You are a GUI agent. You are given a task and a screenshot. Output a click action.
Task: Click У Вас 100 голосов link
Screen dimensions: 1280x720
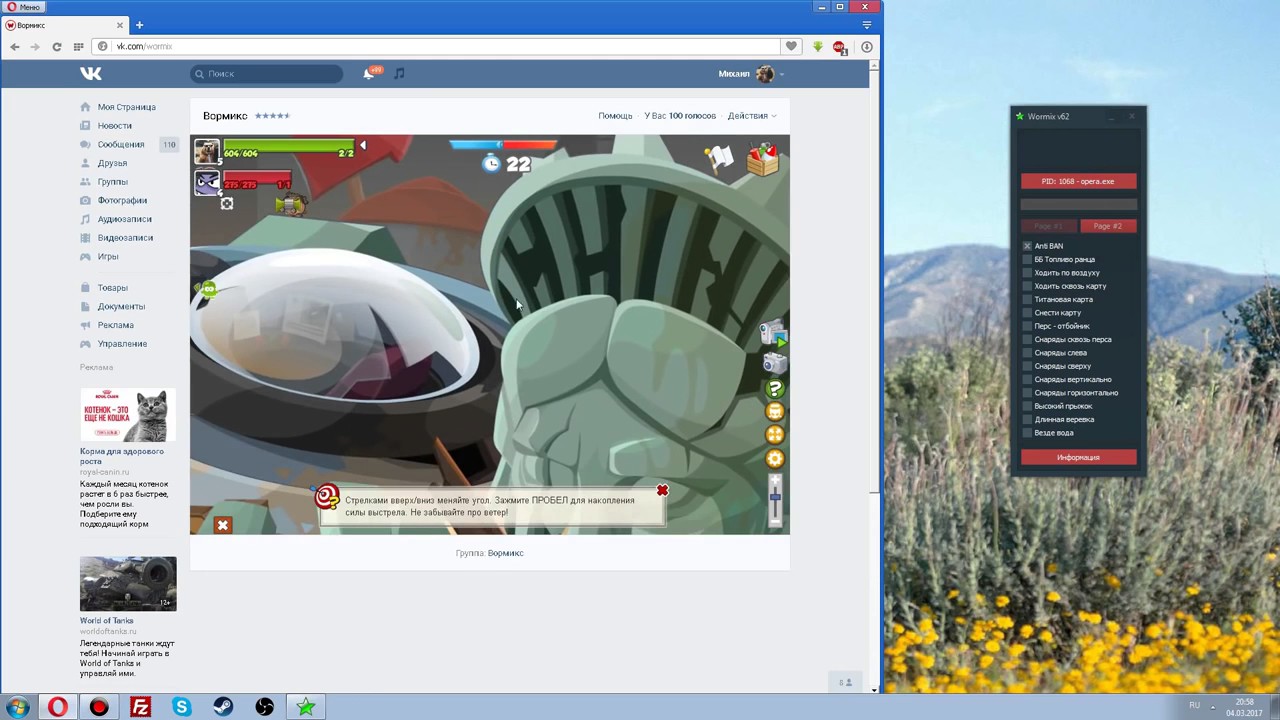(x=680, y=116)
